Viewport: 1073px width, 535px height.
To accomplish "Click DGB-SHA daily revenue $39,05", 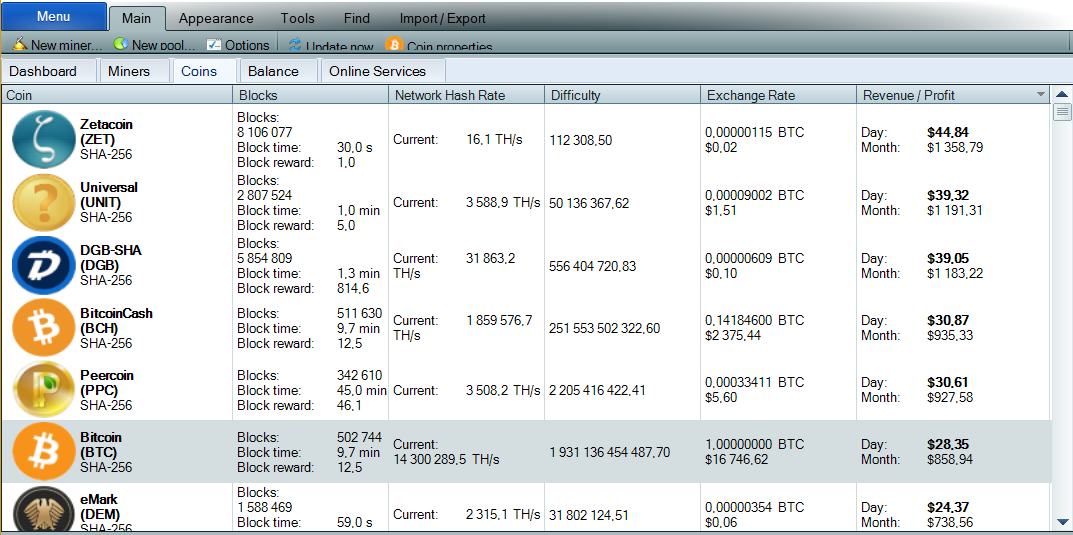I will coord(948,258).
